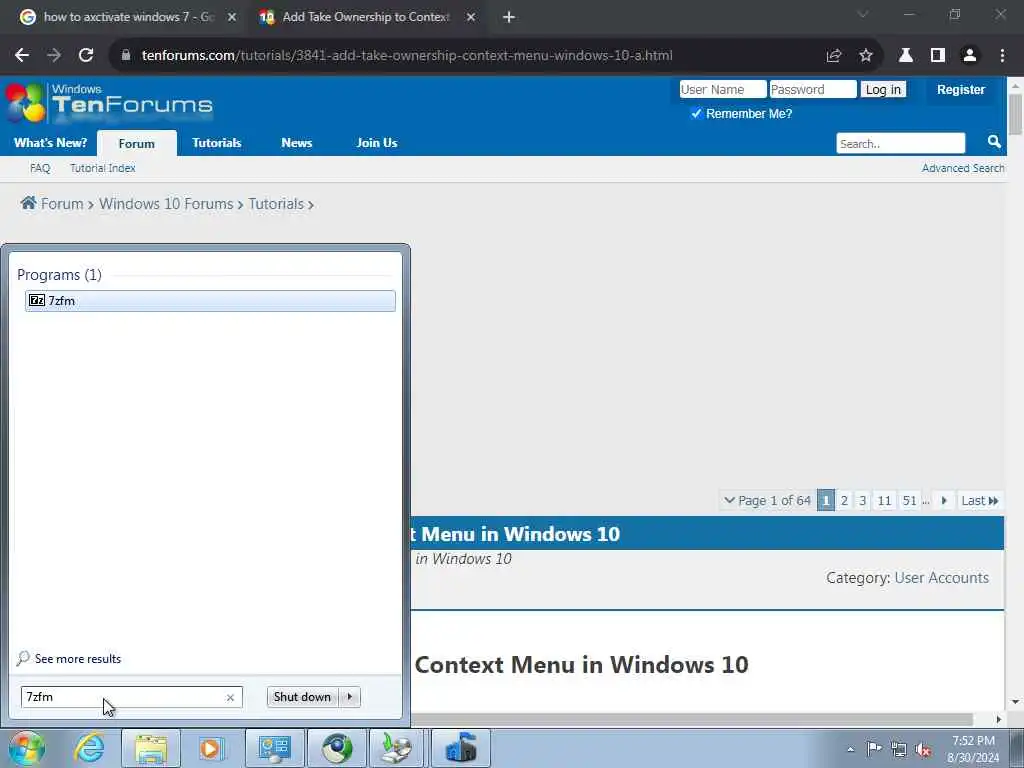Open the Tutorials nav item
Image resolution: width=1024 pixels, height=768 pixels.
[x=217, y=142]
